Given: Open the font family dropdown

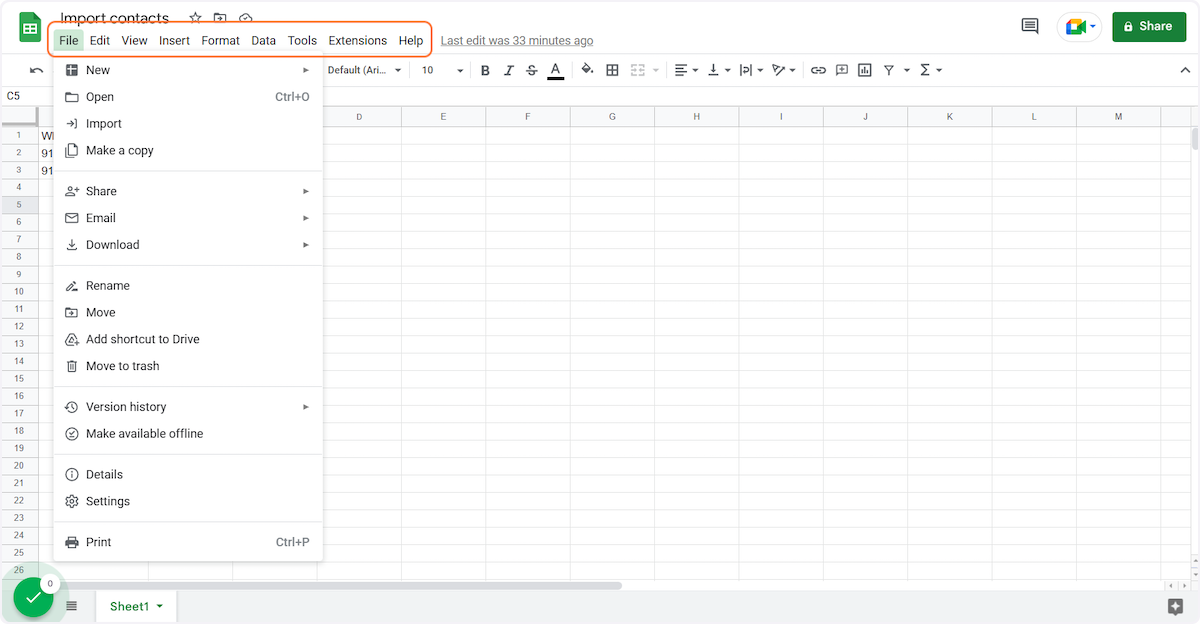Looking at the screenshot, I should pos(364,70).
